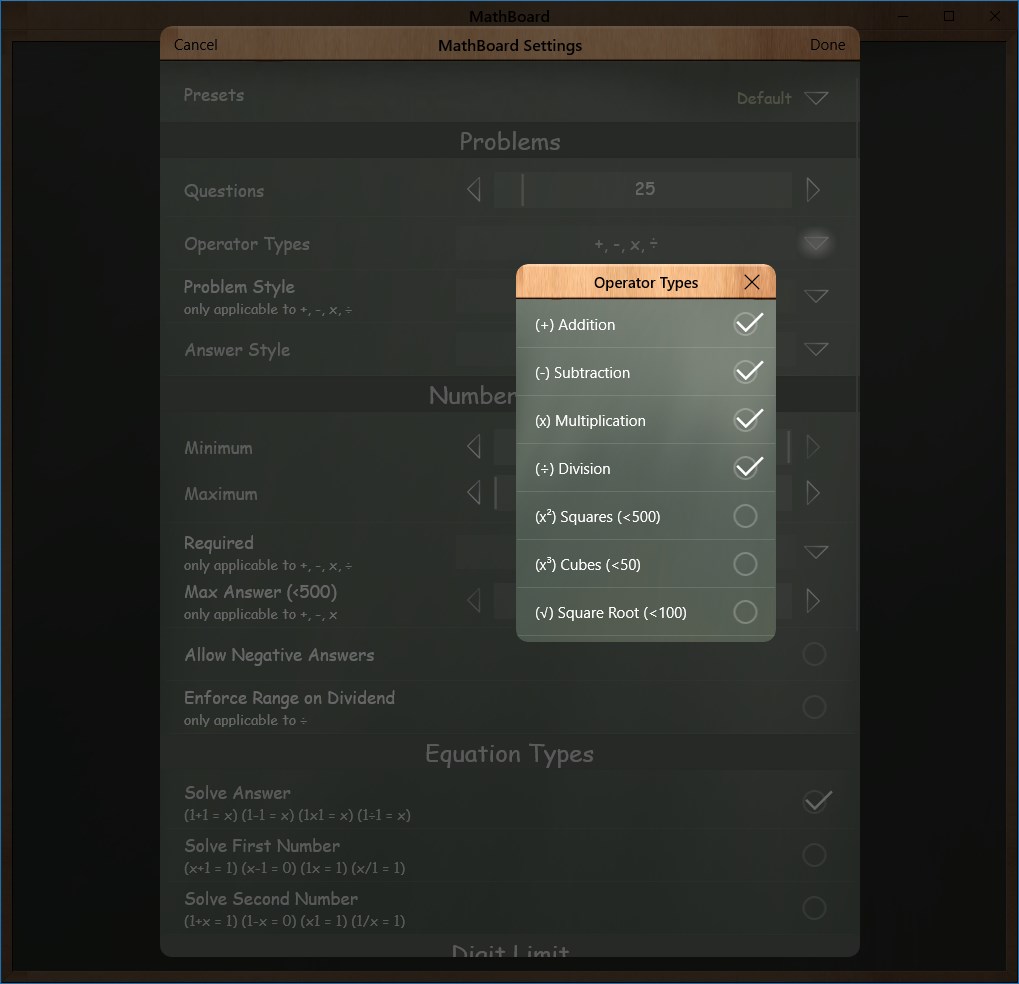
Task: Increase the Max Answer value
Action: point(813,600)
